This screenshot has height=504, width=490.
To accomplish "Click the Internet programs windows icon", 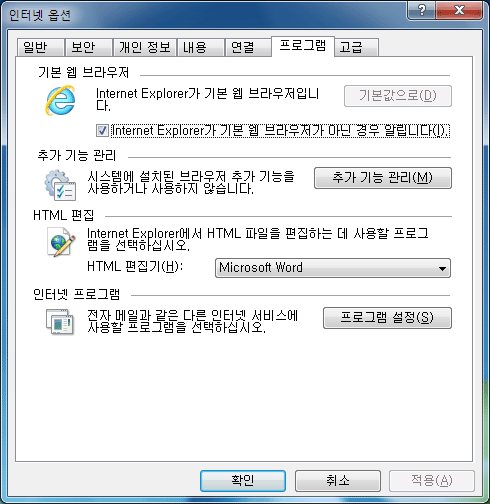I will tap(60, 322).
